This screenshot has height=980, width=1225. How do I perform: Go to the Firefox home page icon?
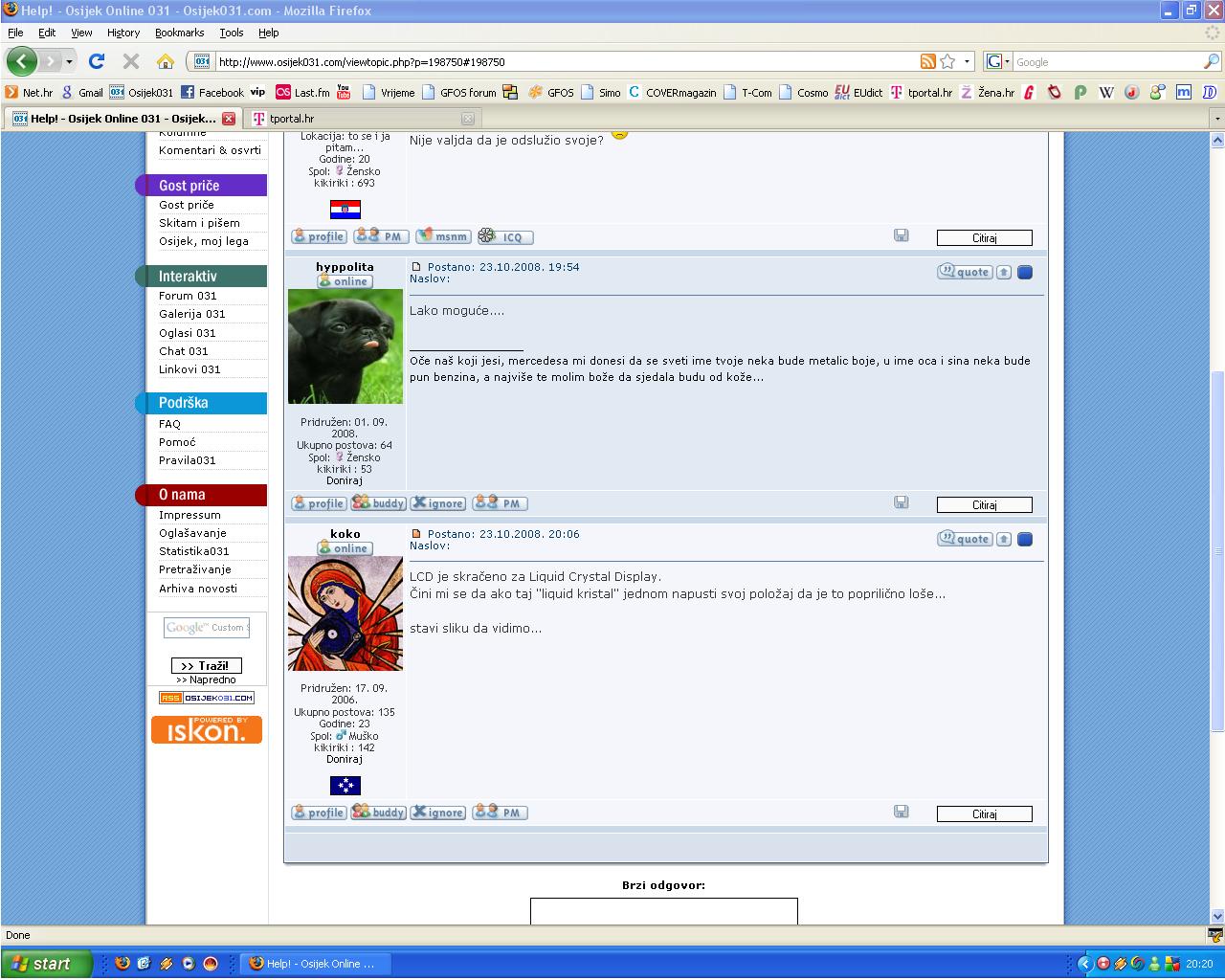[x=166, y=61]
